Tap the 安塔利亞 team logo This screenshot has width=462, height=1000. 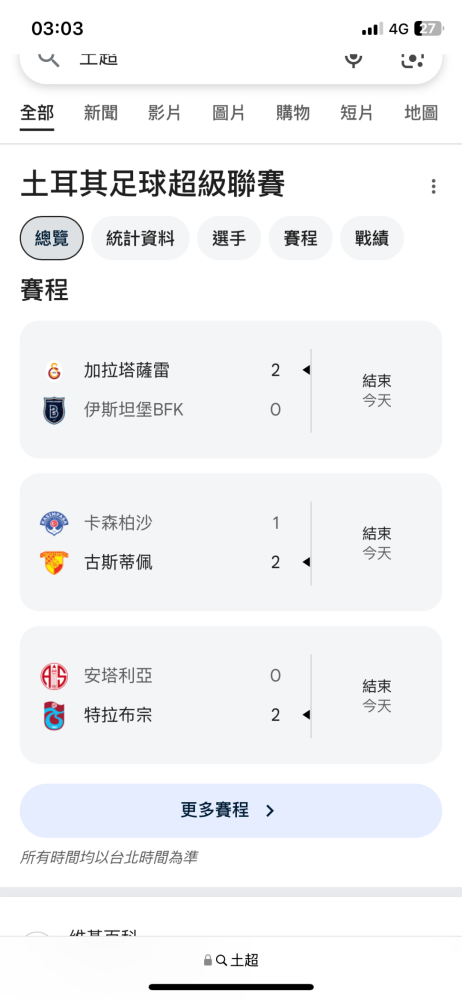tap(54, 676)
